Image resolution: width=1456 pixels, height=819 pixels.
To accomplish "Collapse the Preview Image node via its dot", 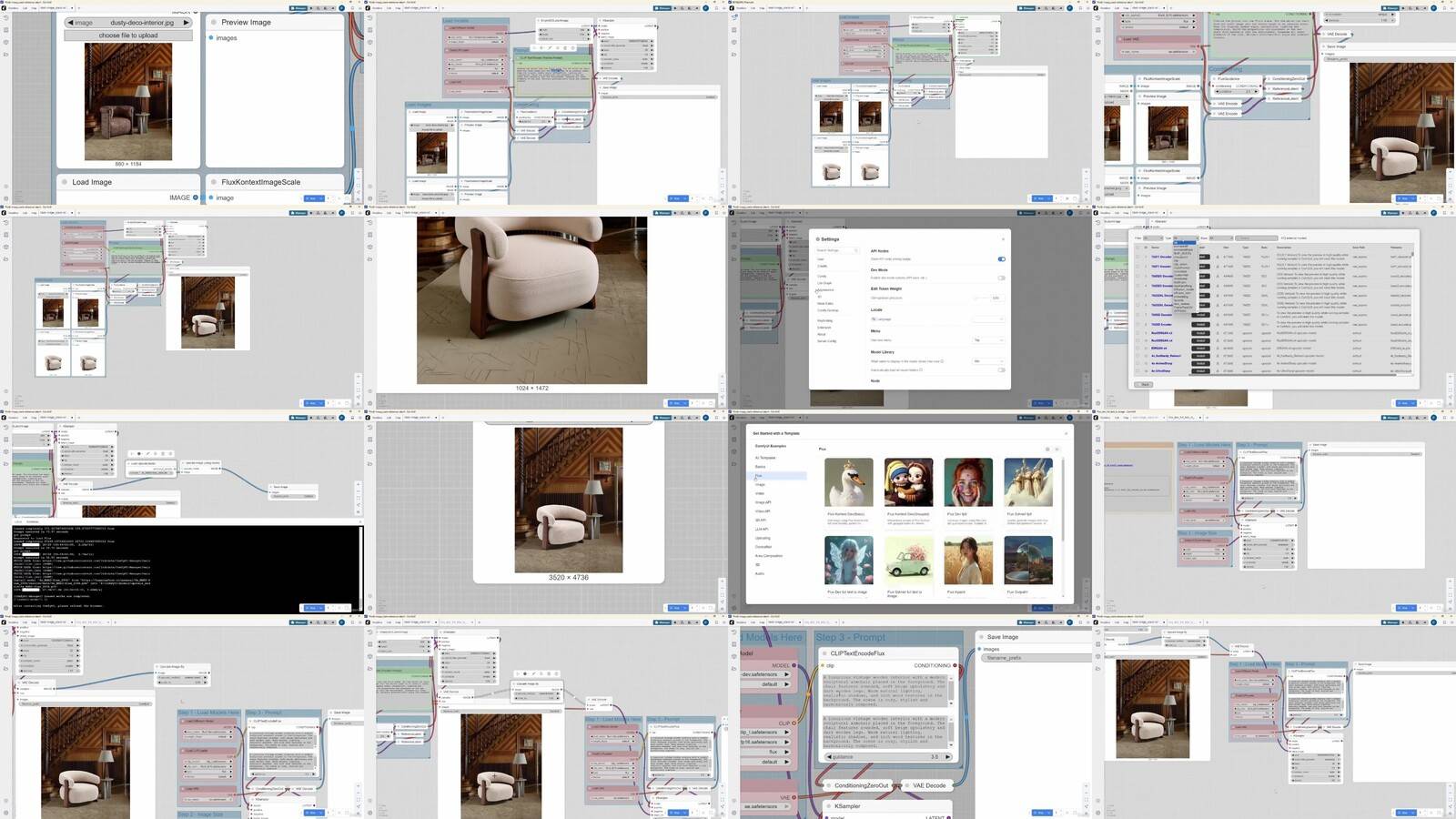I will 214,22.
